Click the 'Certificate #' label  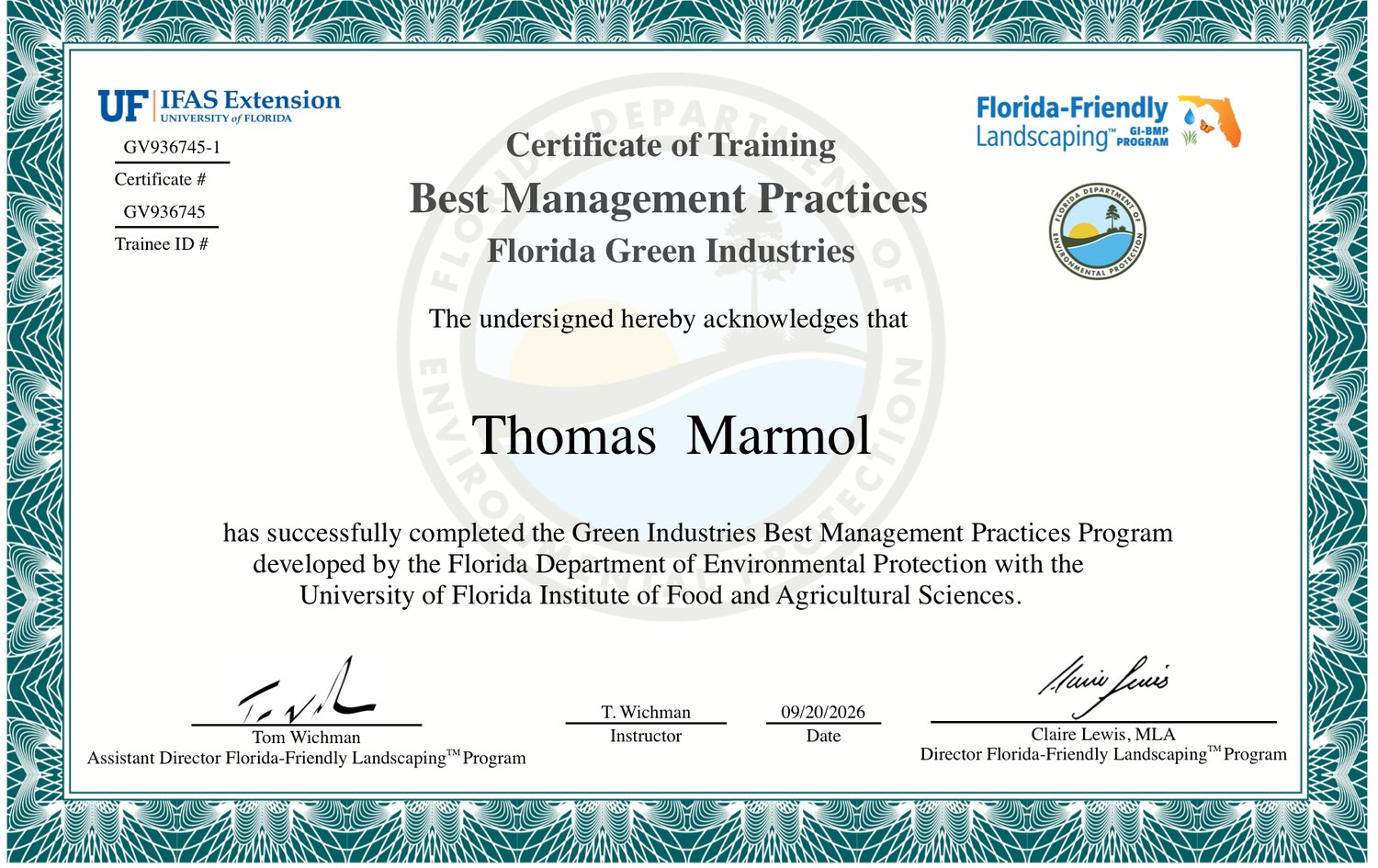pyautogui.click(x=160, y=179)
